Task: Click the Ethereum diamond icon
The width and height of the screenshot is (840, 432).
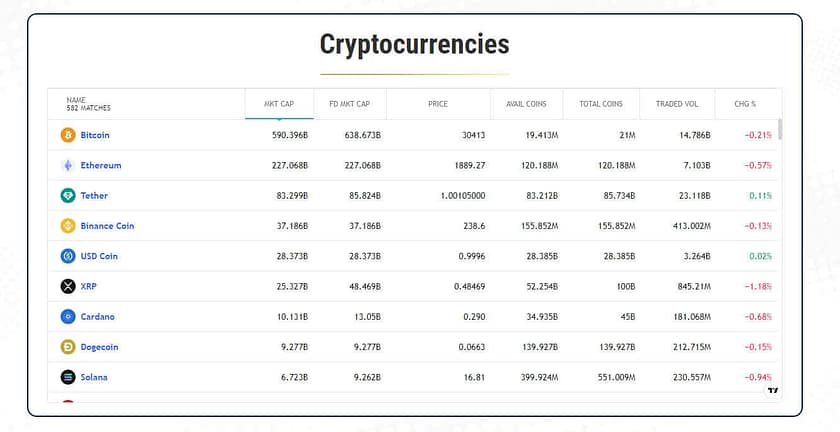Action: pyautogui.click(x=68, y=165)
